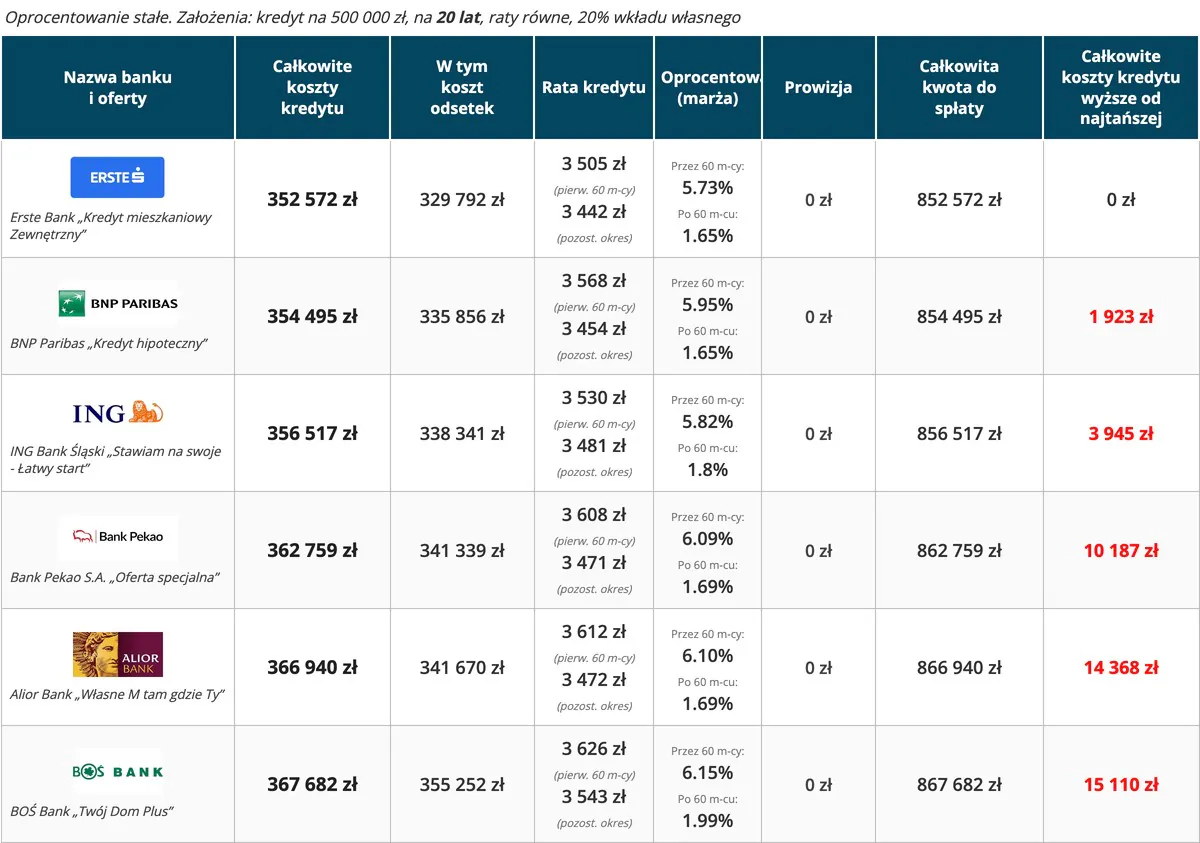
Task: Select total cost value 367 682 zł
Action: click(312, 784)
